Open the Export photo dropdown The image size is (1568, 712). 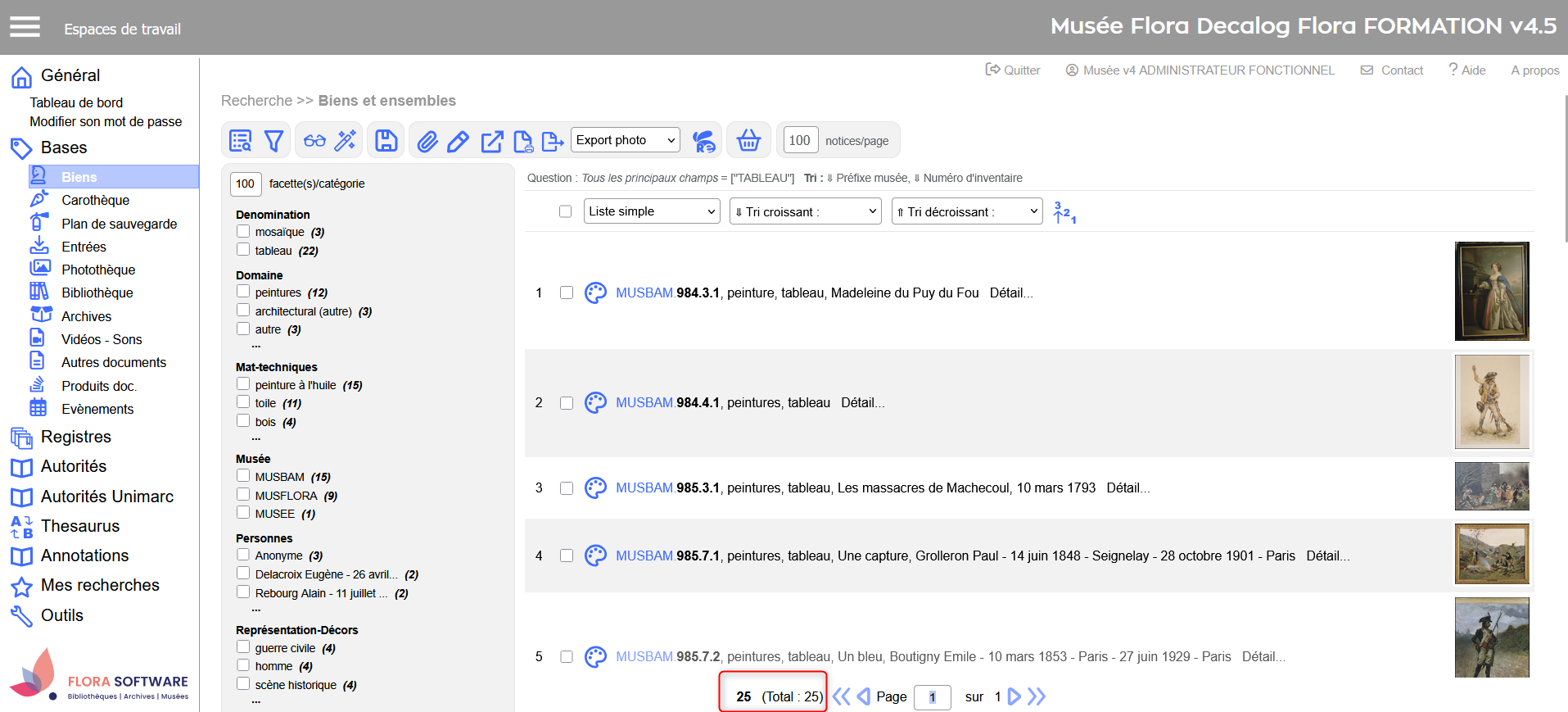click(x=626, y=140)
